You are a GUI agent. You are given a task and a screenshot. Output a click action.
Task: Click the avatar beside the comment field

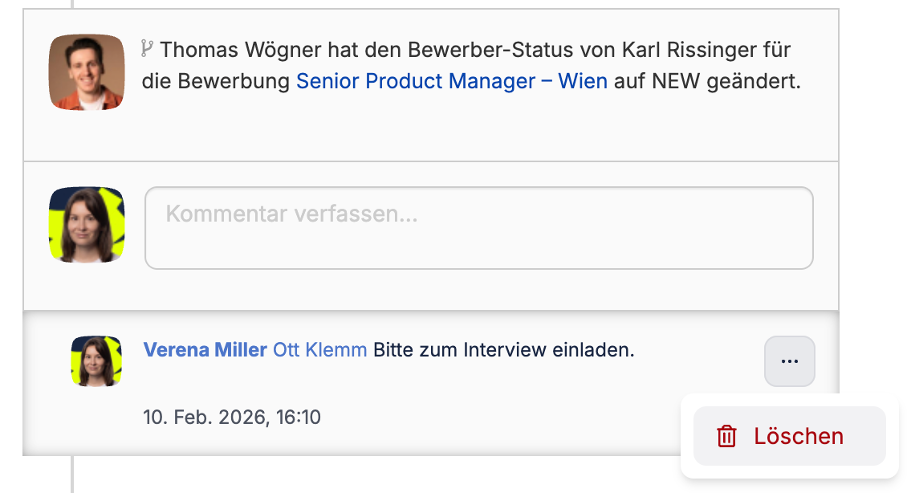pyautogui.click(x=86, y=225)
